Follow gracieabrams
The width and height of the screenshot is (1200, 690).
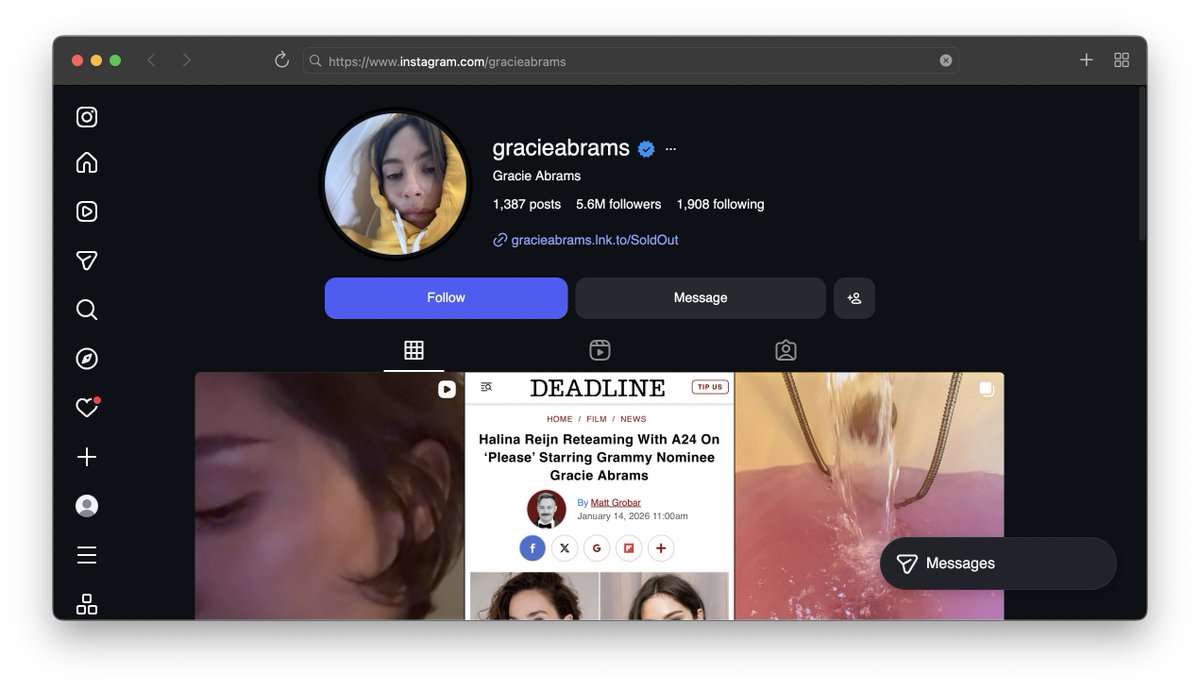coord(446,298)
